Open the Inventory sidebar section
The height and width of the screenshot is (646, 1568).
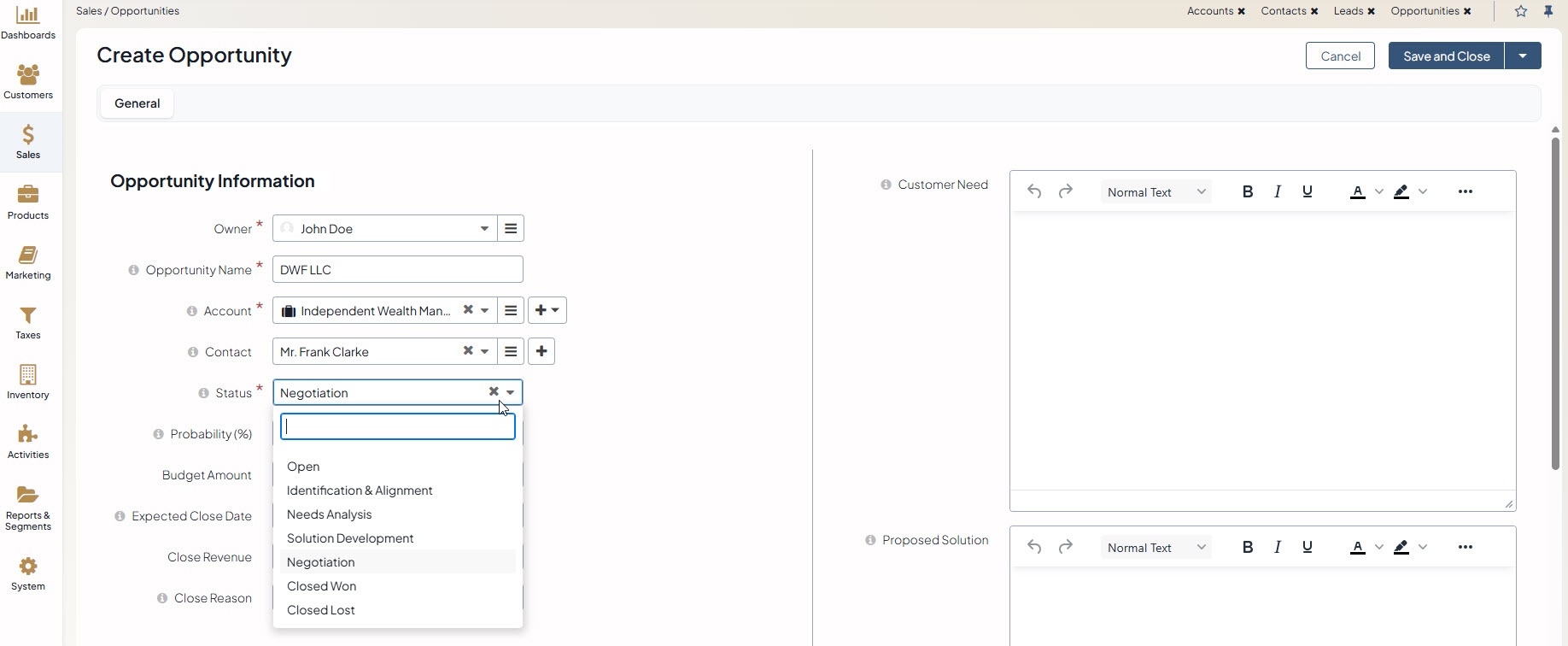coord(28,382)
